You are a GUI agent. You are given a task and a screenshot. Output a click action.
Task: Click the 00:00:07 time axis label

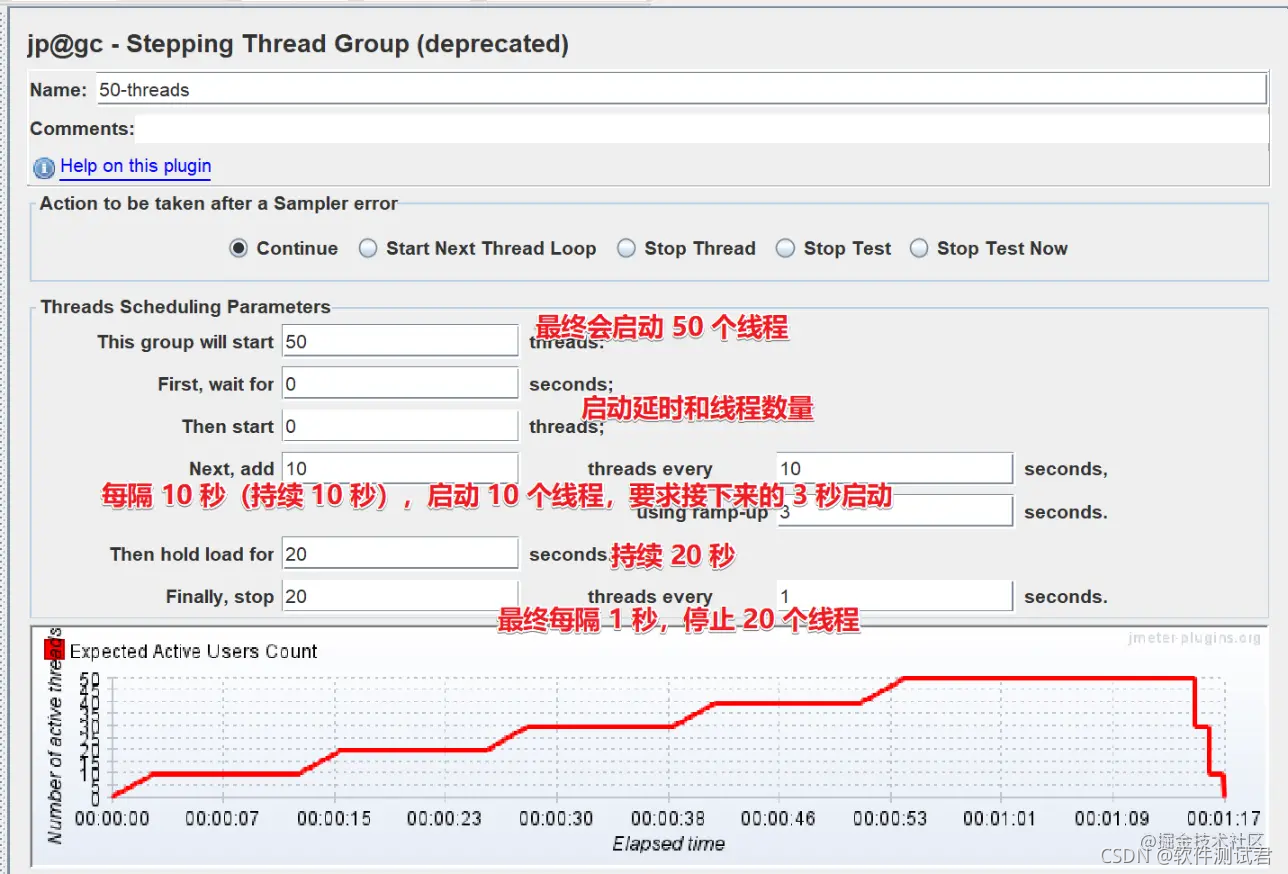(223, 818)
